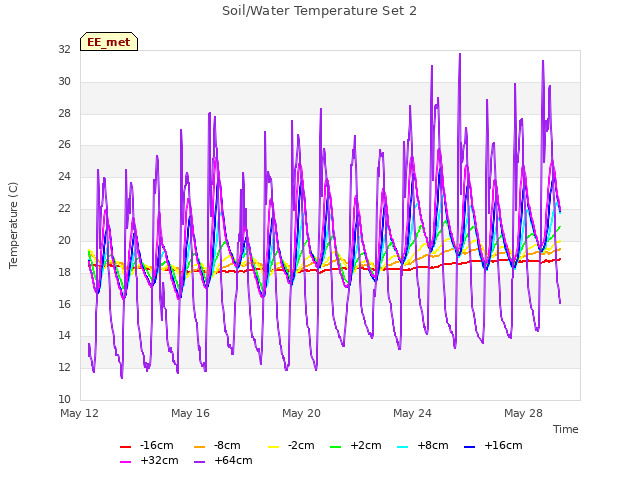Click the red -16cm legend color marker
This screenshot has height=480, width=640.
click(x=125, y=447)
